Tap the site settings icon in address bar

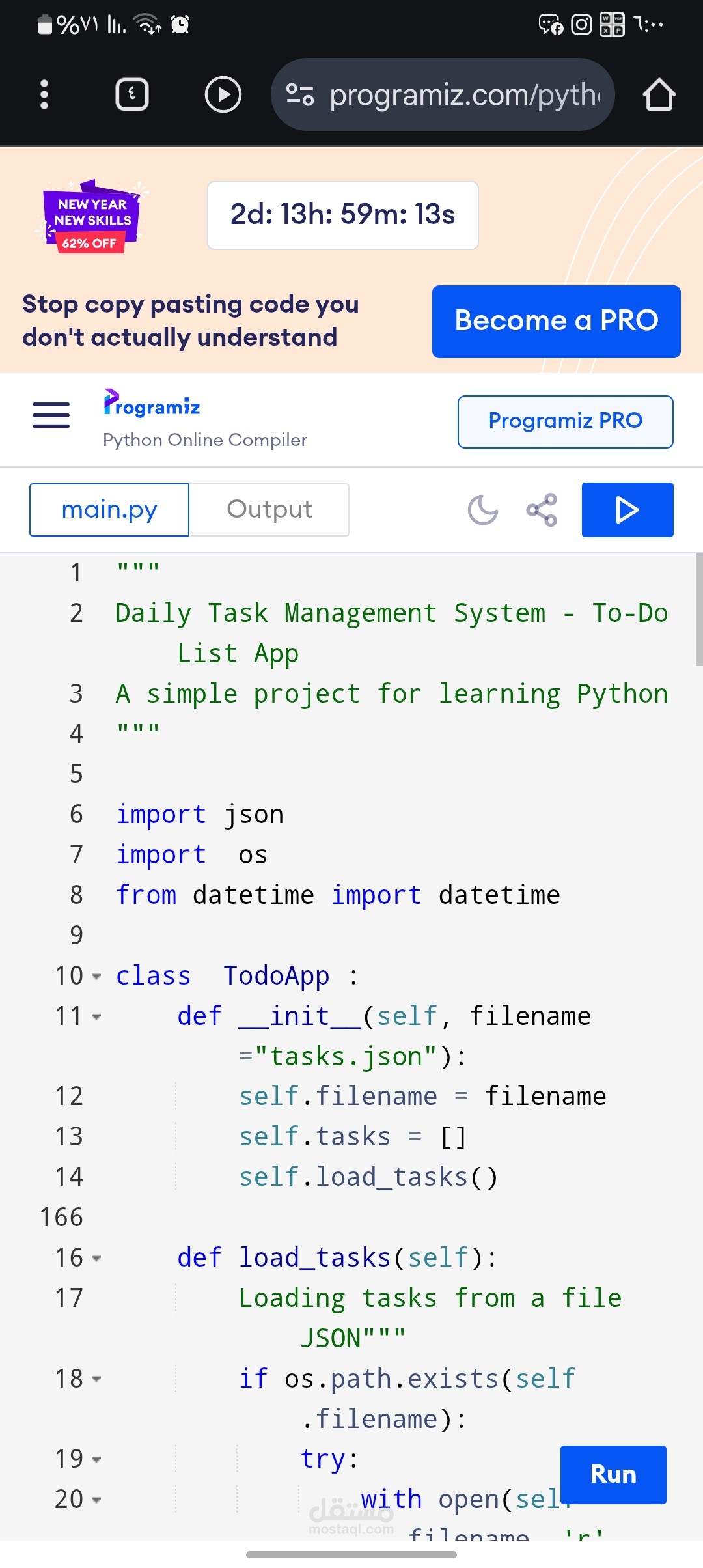click(x=300, y=95)
